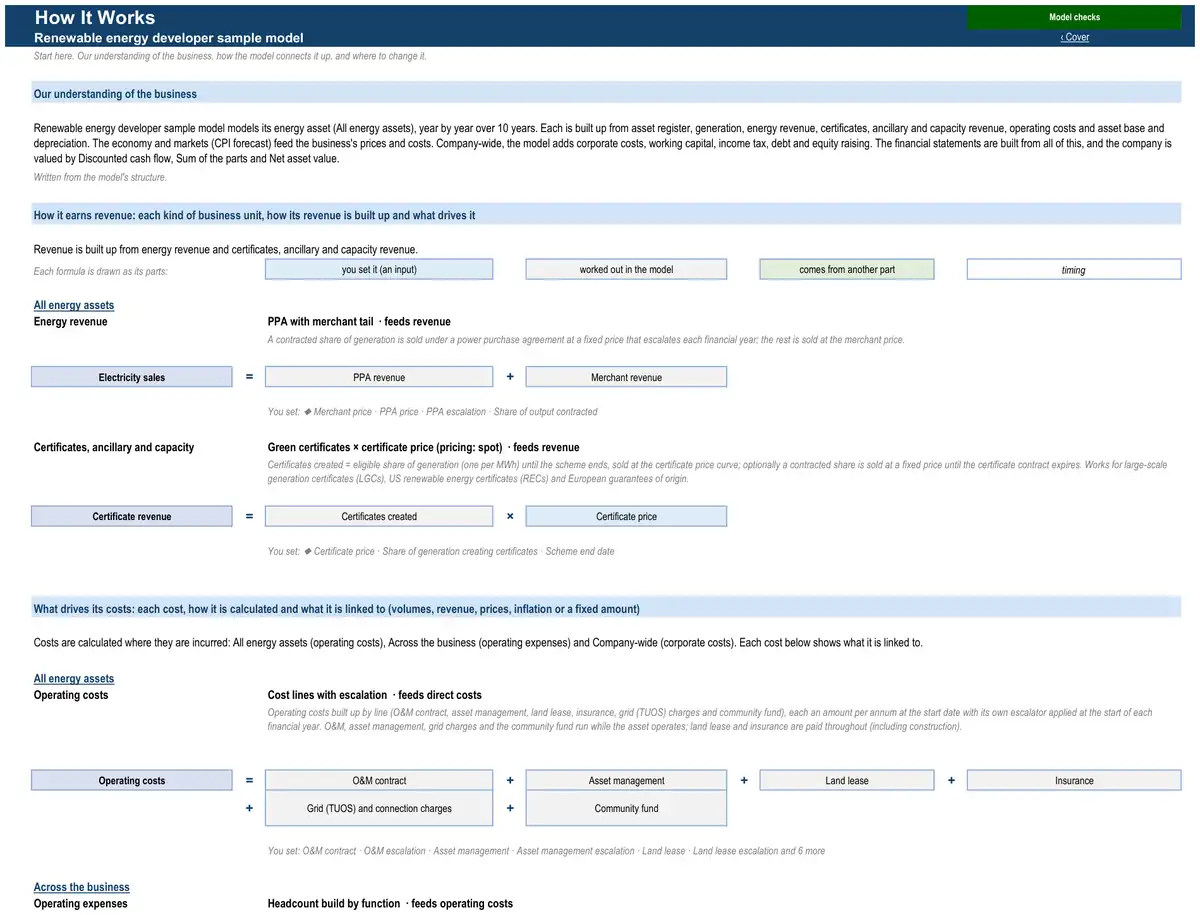Click the green Model checks button
The height and width of the screenshot is (915, 1200).
click(1074, 17)
